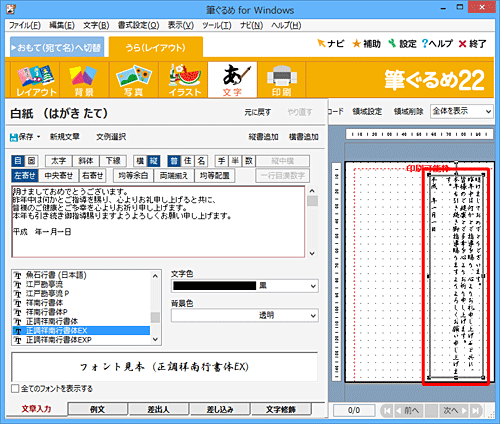The width and height of the screenshot is (500, 424).
Task: Select 中央寄せ center alignment
Action: tap(59, 176)
